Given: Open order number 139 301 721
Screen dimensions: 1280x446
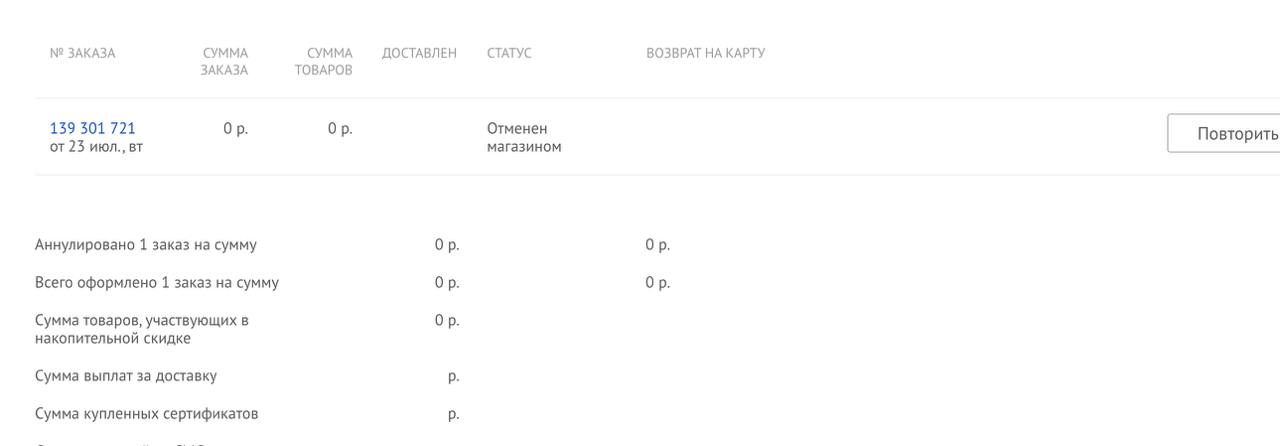Looking at the screenshot, I should pos(92,128).
